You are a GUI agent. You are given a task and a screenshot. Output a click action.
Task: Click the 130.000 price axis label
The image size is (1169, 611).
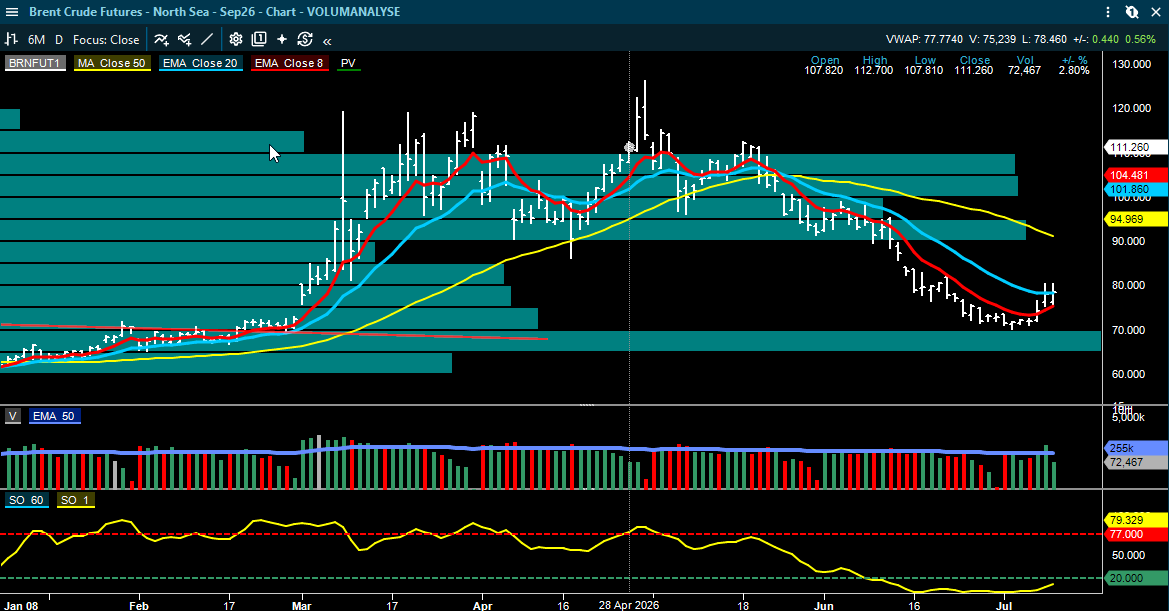click(1132, 64)
